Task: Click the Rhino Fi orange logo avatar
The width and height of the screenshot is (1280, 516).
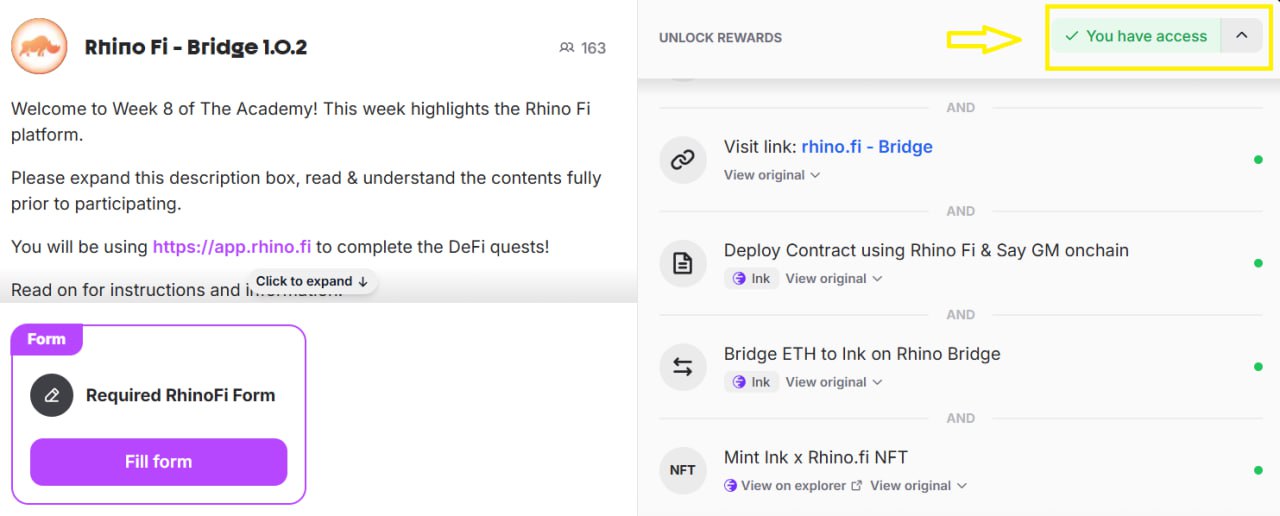Action: point(39,46)
